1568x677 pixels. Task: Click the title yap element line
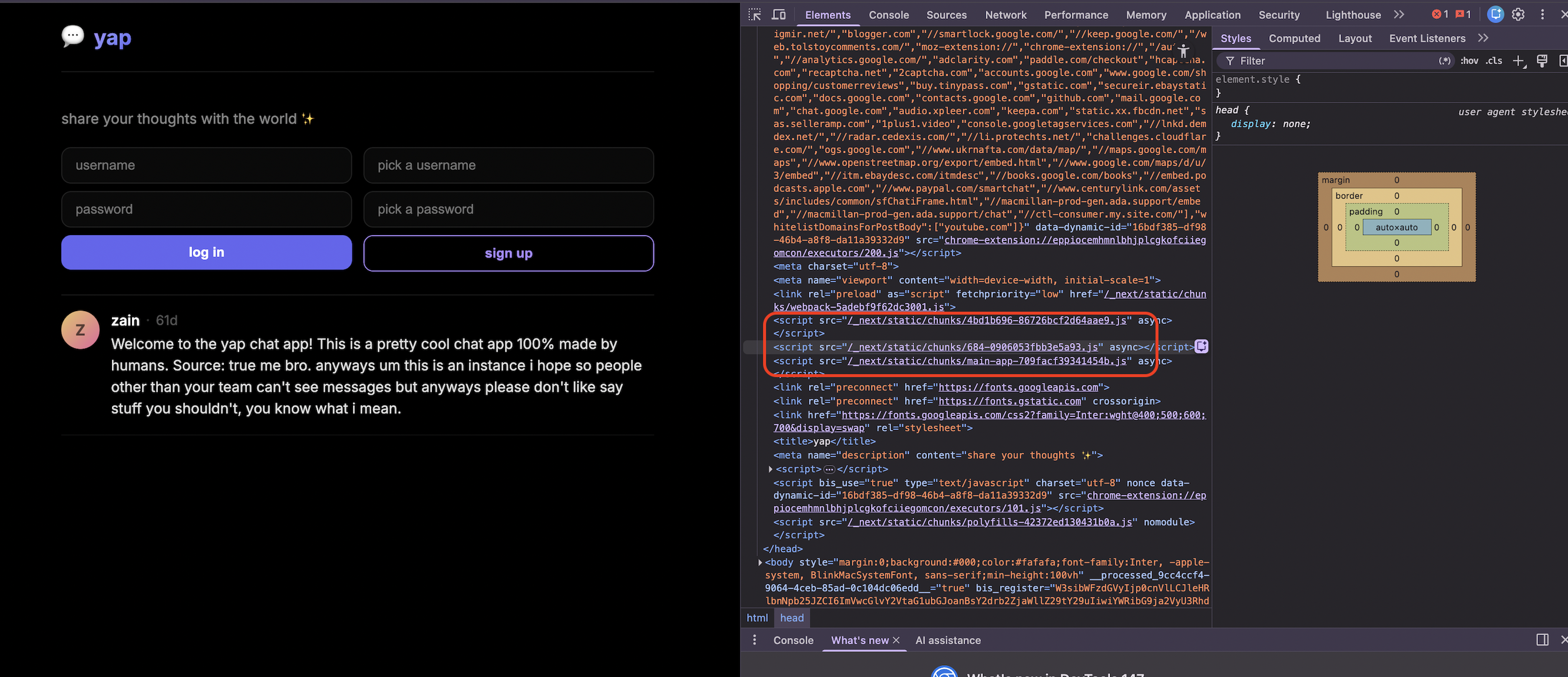[824, 441]
